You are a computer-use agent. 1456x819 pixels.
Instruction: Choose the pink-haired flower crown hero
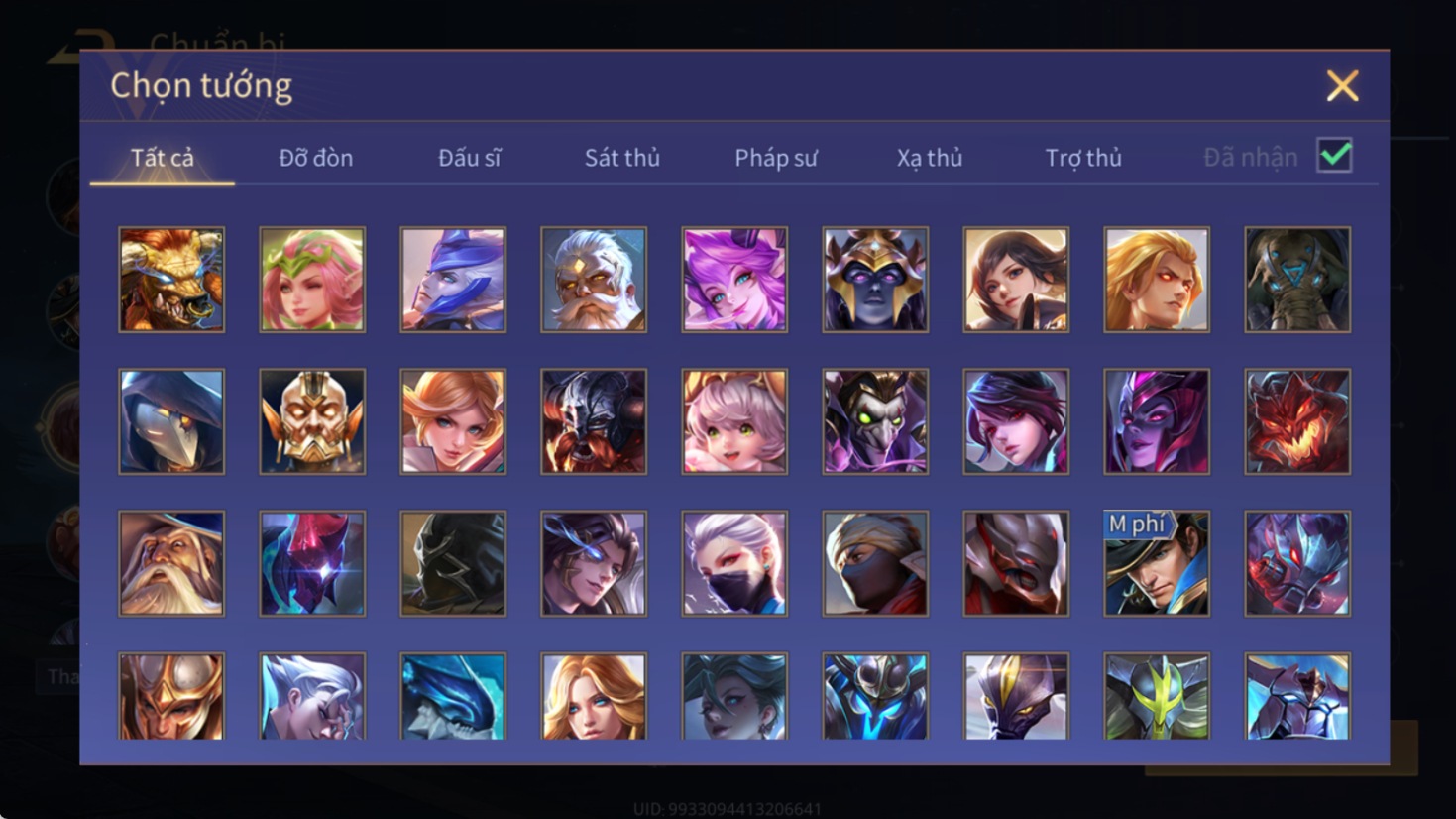[312, 280]
